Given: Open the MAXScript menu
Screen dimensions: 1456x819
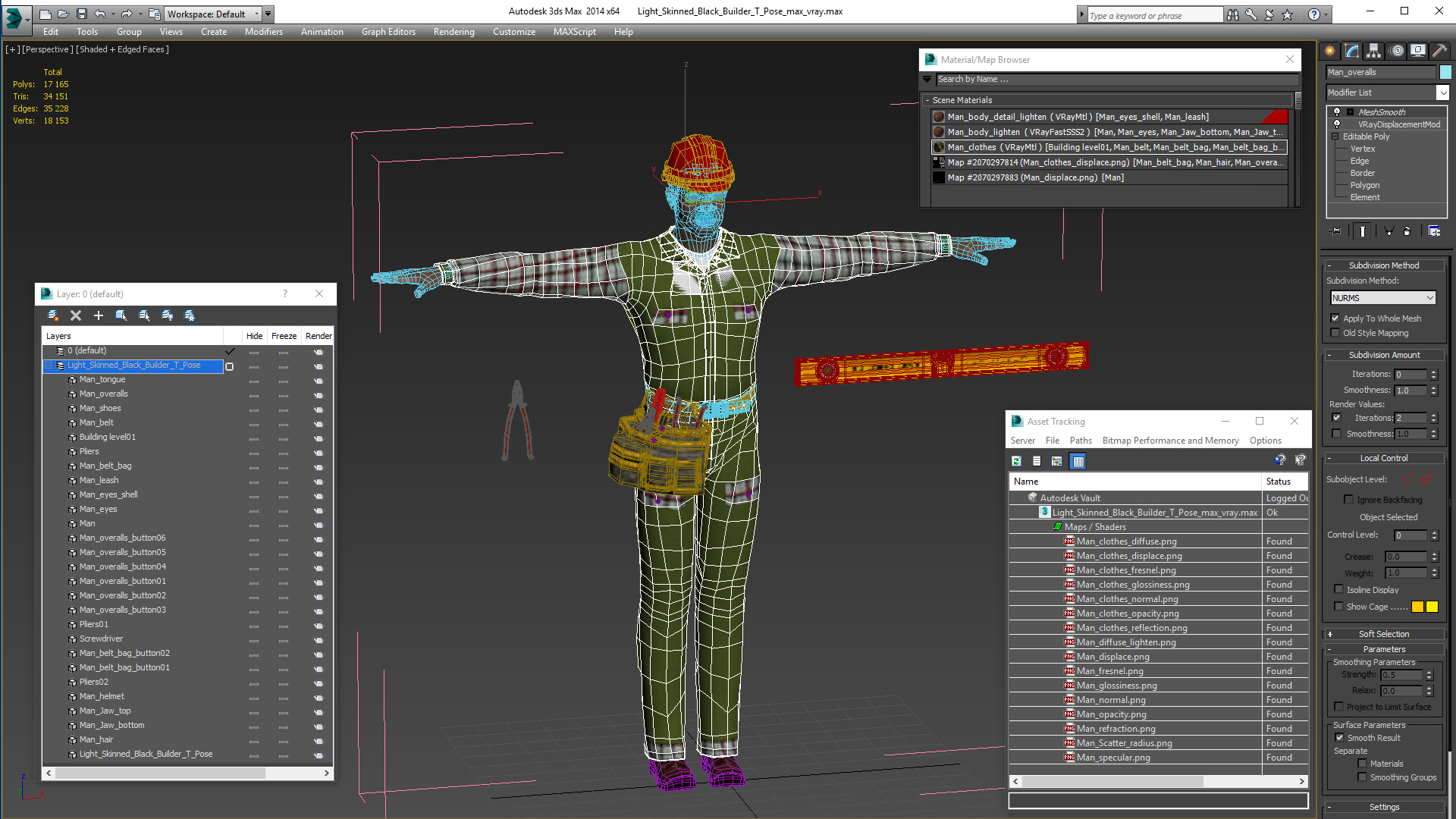Looking at the screenshot, I should (574, 32).
